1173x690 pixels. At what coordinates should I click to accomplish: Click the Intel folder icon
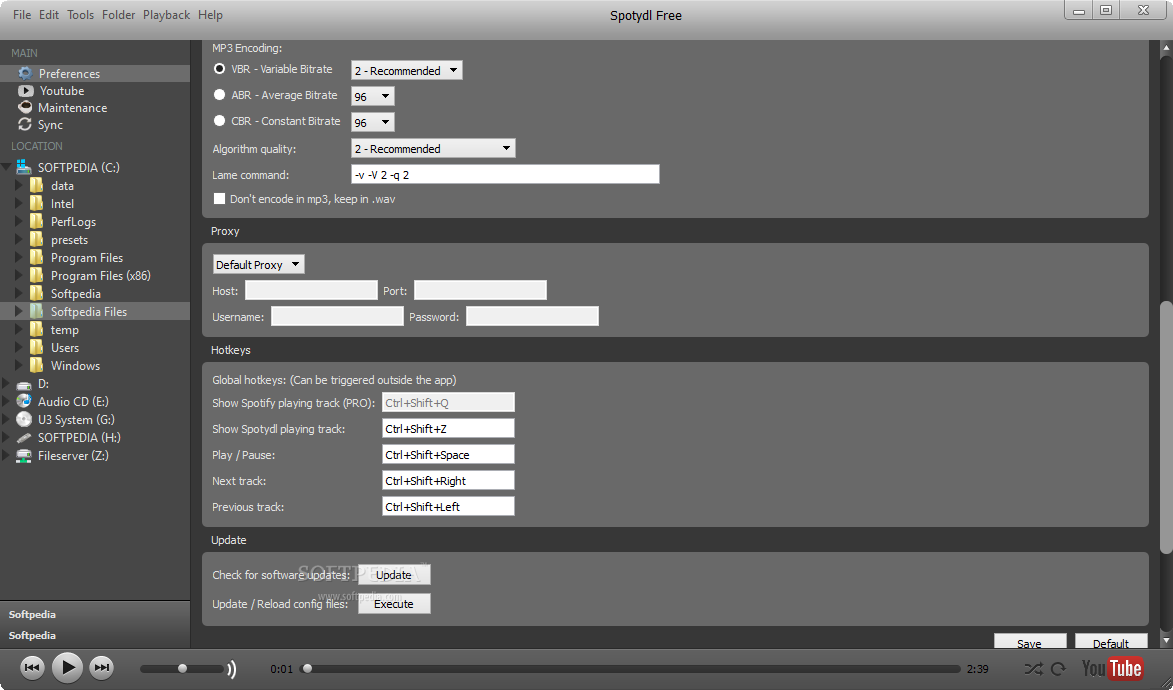37,203
